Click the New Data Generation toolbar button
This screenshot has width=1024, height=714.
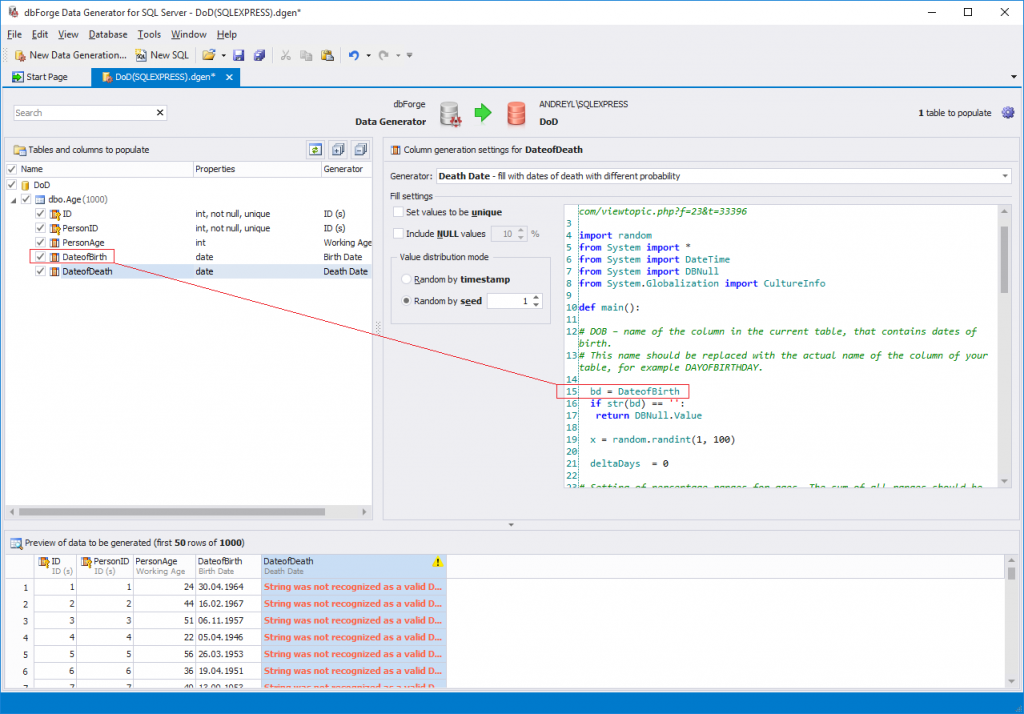70,55
